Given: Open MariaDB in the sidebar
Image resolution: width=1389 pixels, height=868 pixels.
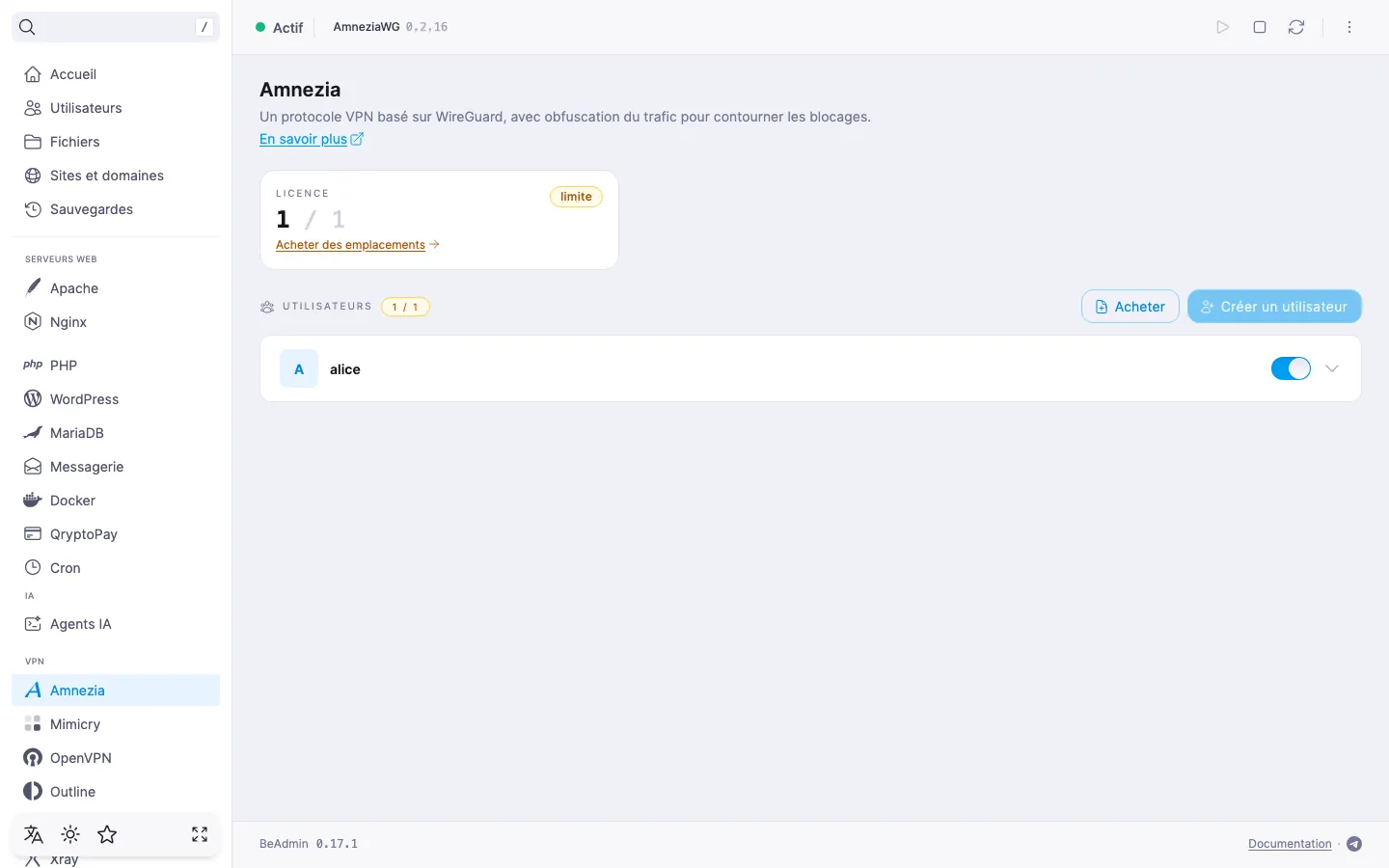Looking at the screenshot, I should [116, 433].
